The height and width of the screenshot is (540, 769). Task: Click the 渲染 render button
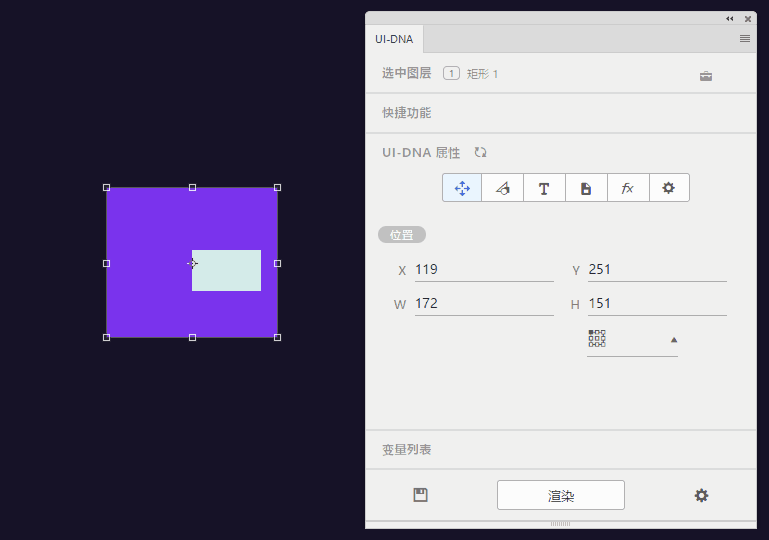tap(561, 495)
